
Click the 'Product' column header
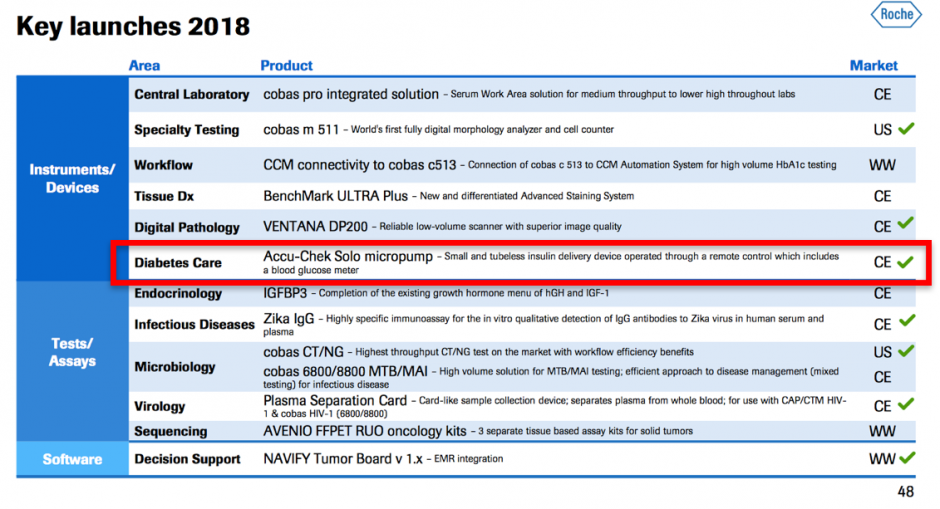(x=287, y=65)
